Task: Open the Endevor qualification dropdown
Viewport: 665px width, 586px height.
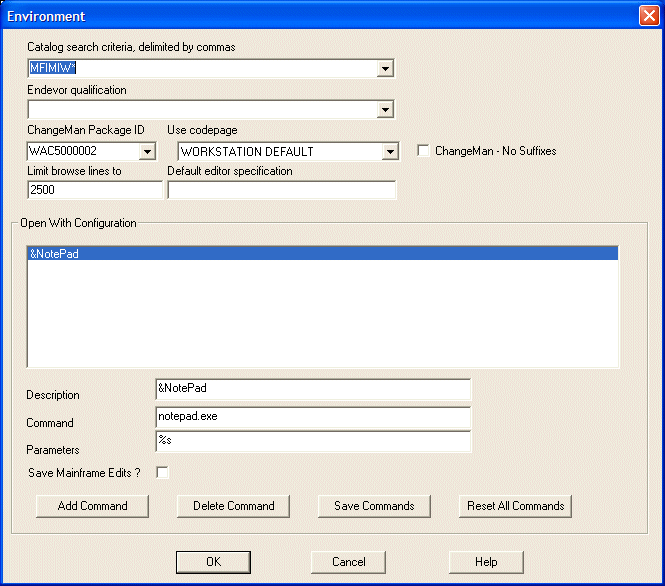Action: coord(385,110)
